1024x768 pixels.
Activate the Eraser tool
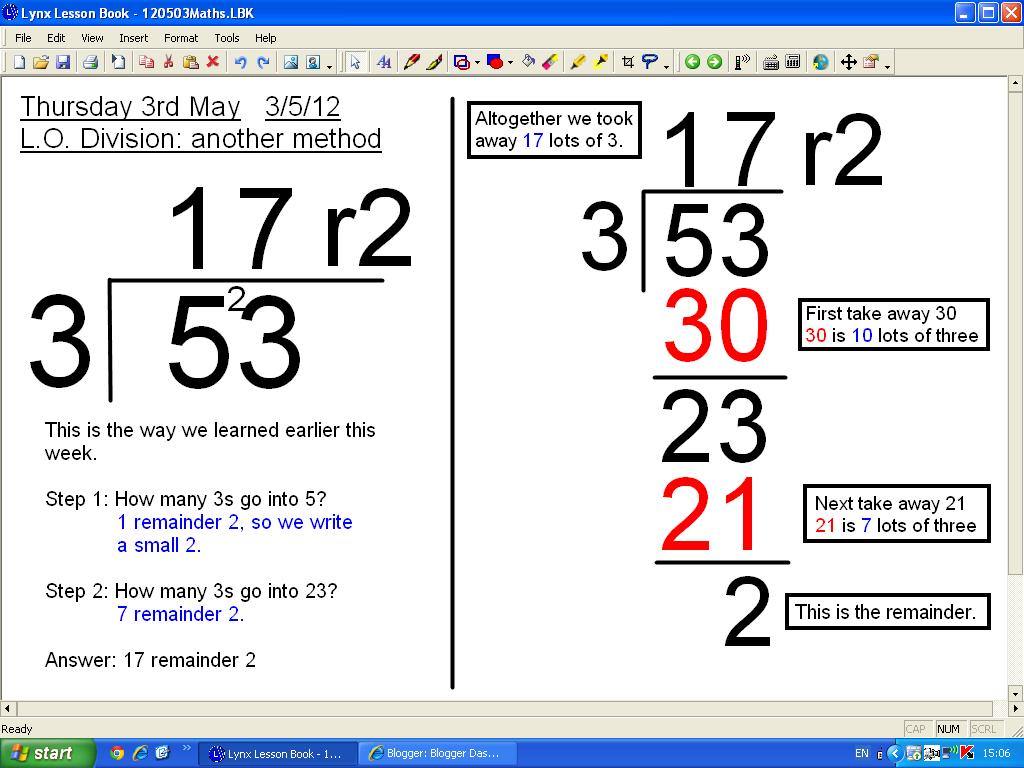point(549,62)
